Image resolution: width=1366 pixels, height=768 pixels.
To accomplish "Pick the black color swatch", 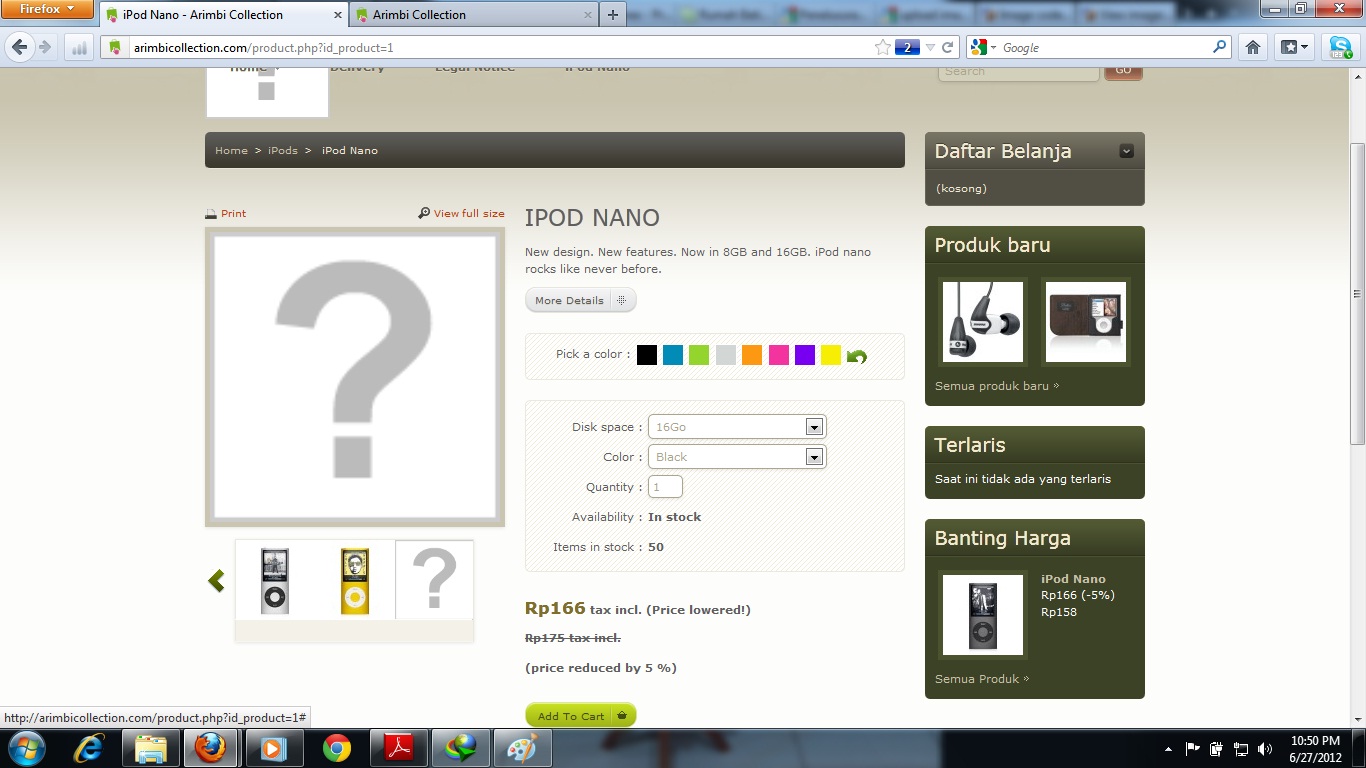I will (647, 355).
